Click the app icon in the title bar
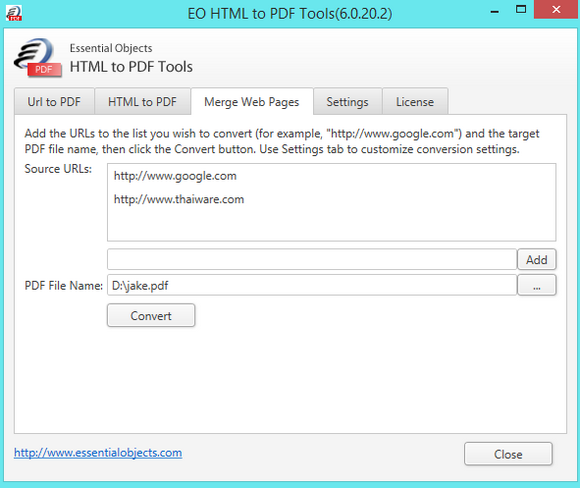580x488 pixels. 14,13
